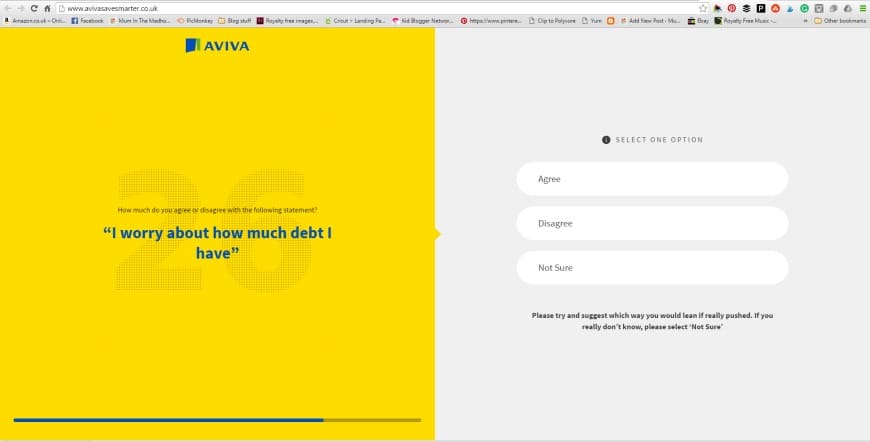Open the pinterest https bookmark

[x=491, y=21]
